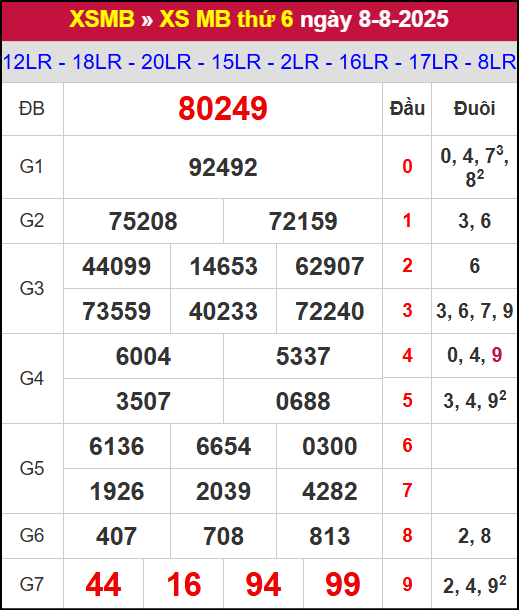This screenshot has height=610, width=519.
Task: Select the G2 number 75208
Action: (143, 221)
